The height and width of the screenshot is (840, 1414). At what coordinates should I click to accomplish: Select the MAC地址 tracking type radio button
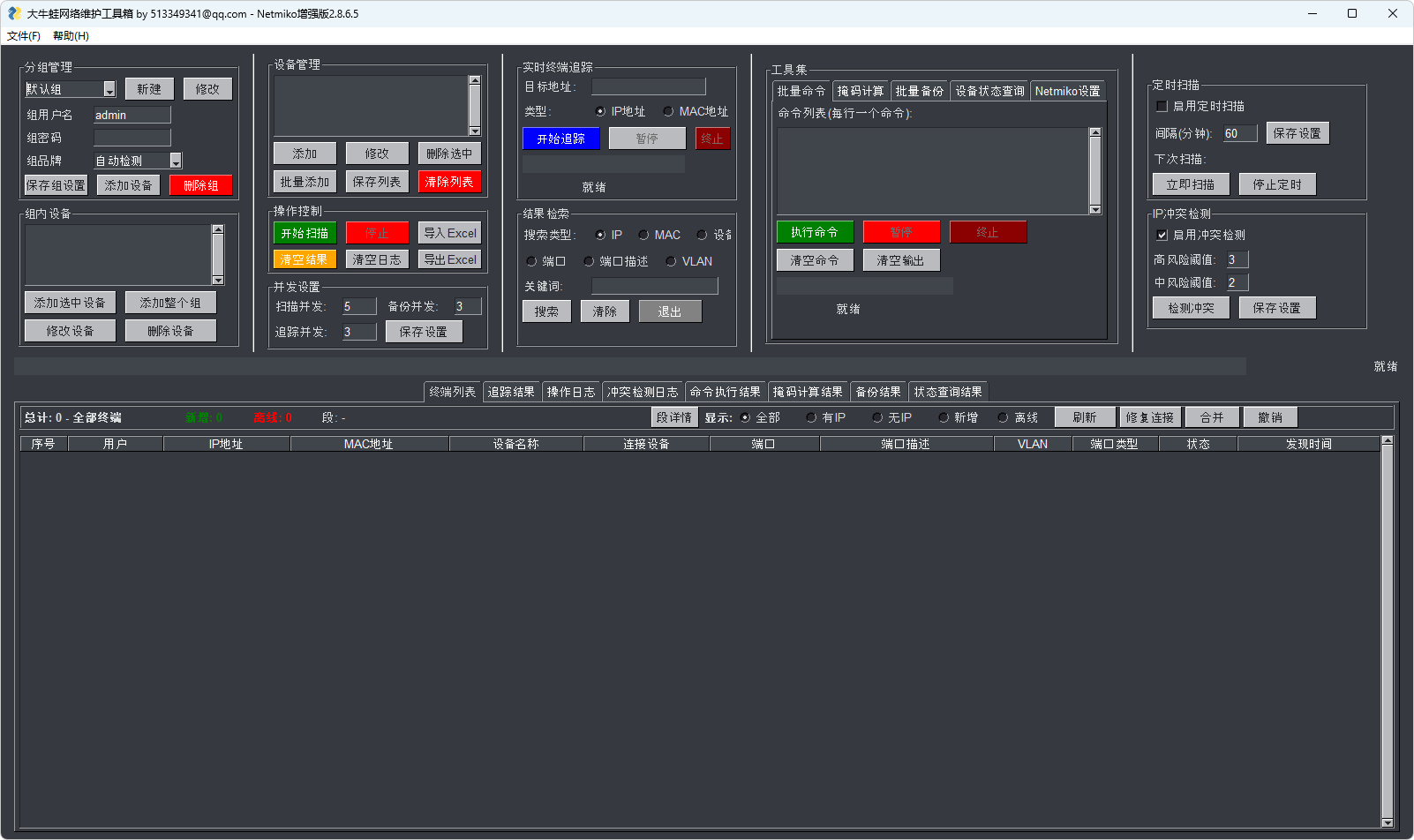669,111
